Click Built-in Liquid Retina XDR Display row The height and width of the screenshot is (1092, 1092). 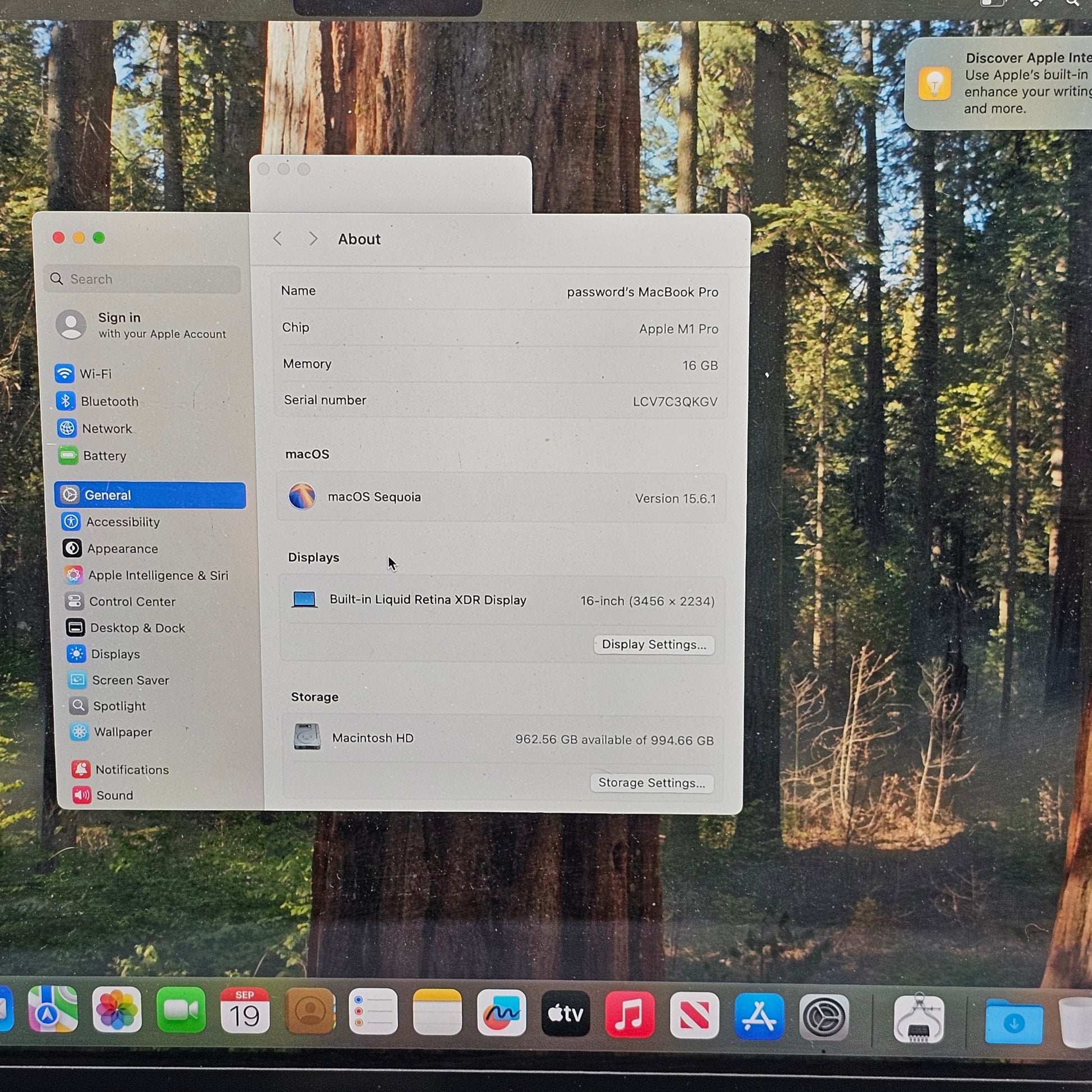tap(502, 600)
